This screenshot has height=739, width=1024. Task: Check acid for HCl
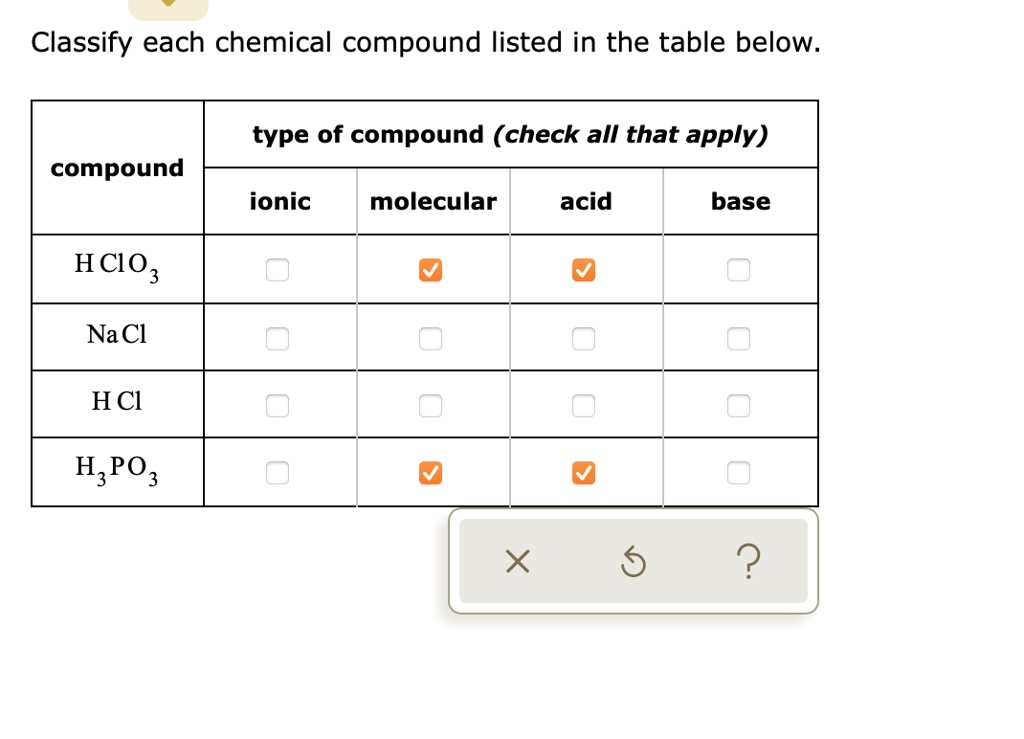583,406
